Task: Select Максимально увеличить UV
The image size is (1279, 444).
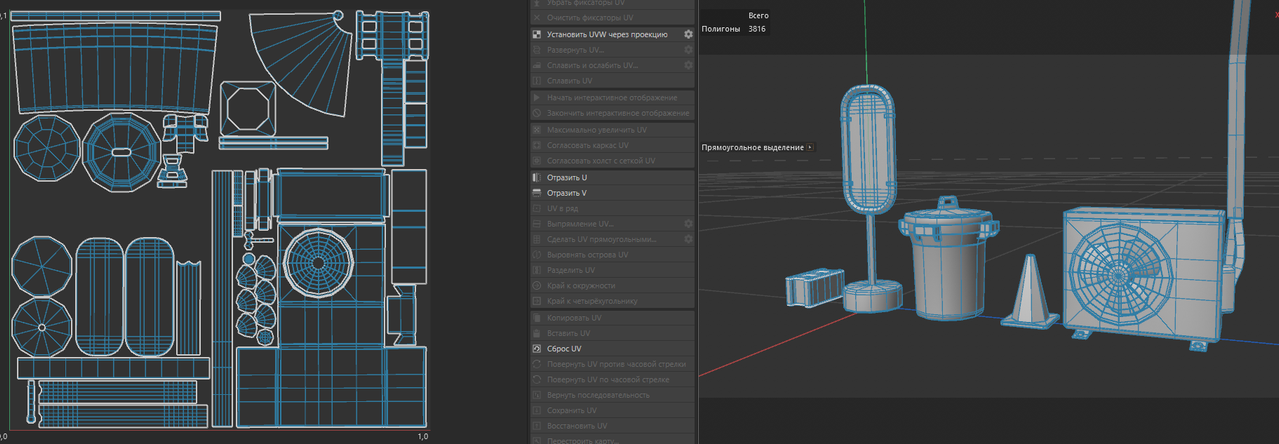Action: click(612, 130)
